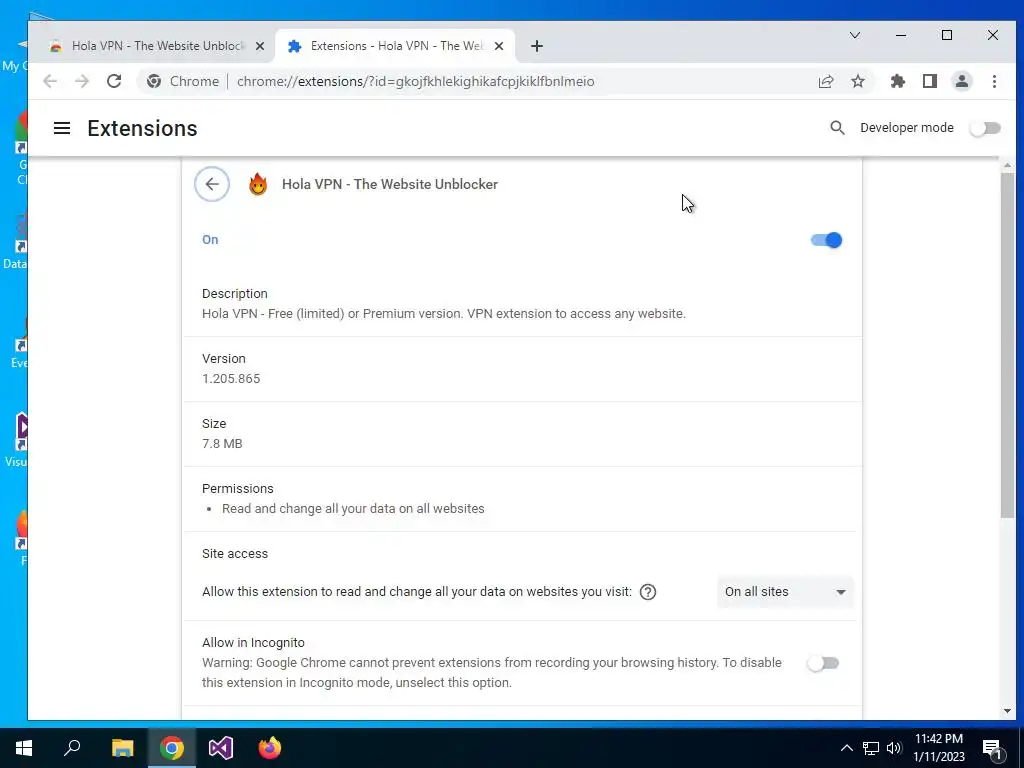Open the Extensions puzzle piece toolbar menu
The width and height of the screenshot is (1024, 768).
(x=898, y=81)
